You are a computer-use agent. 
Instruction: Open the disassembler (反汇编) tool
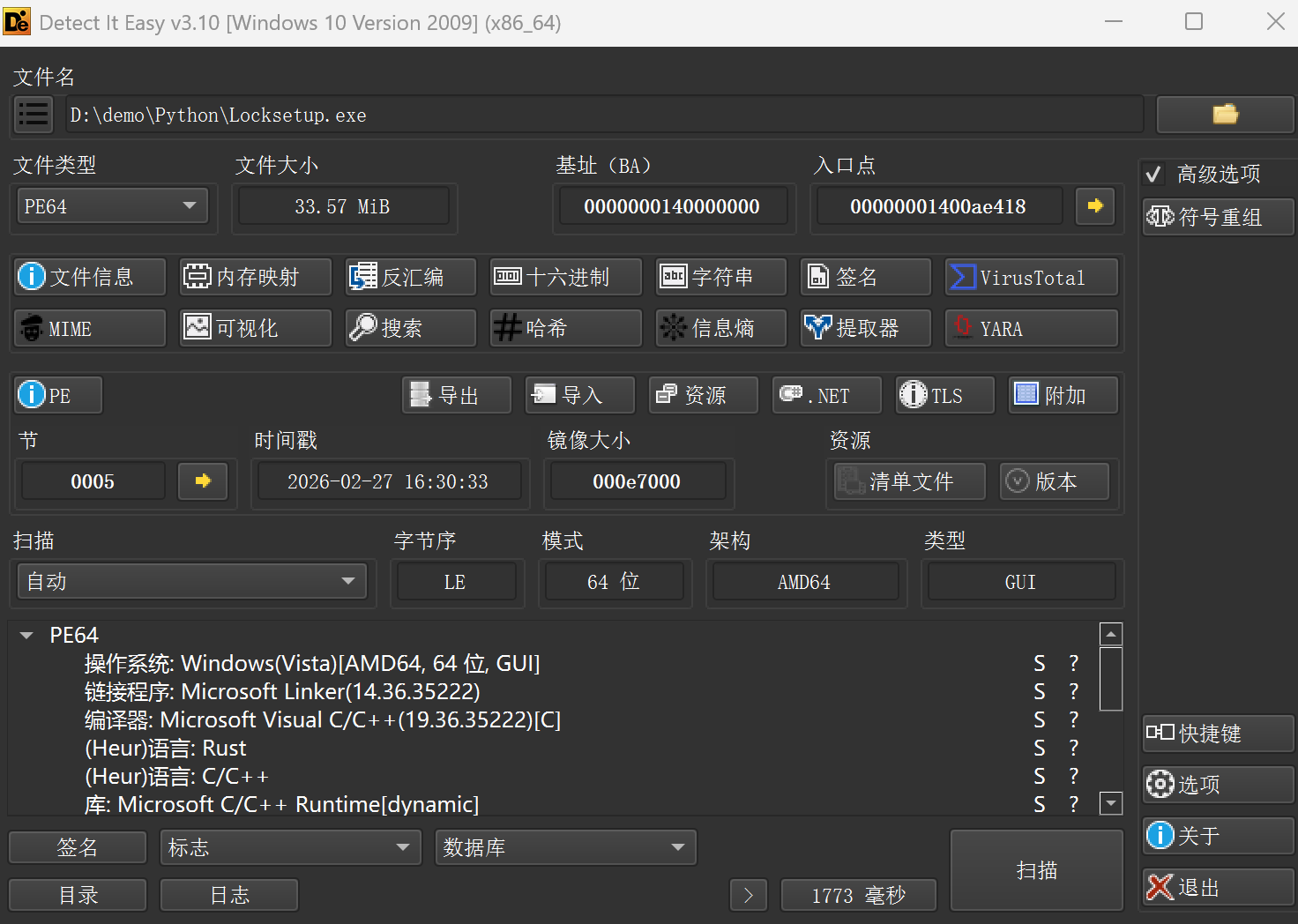[411, 278]
